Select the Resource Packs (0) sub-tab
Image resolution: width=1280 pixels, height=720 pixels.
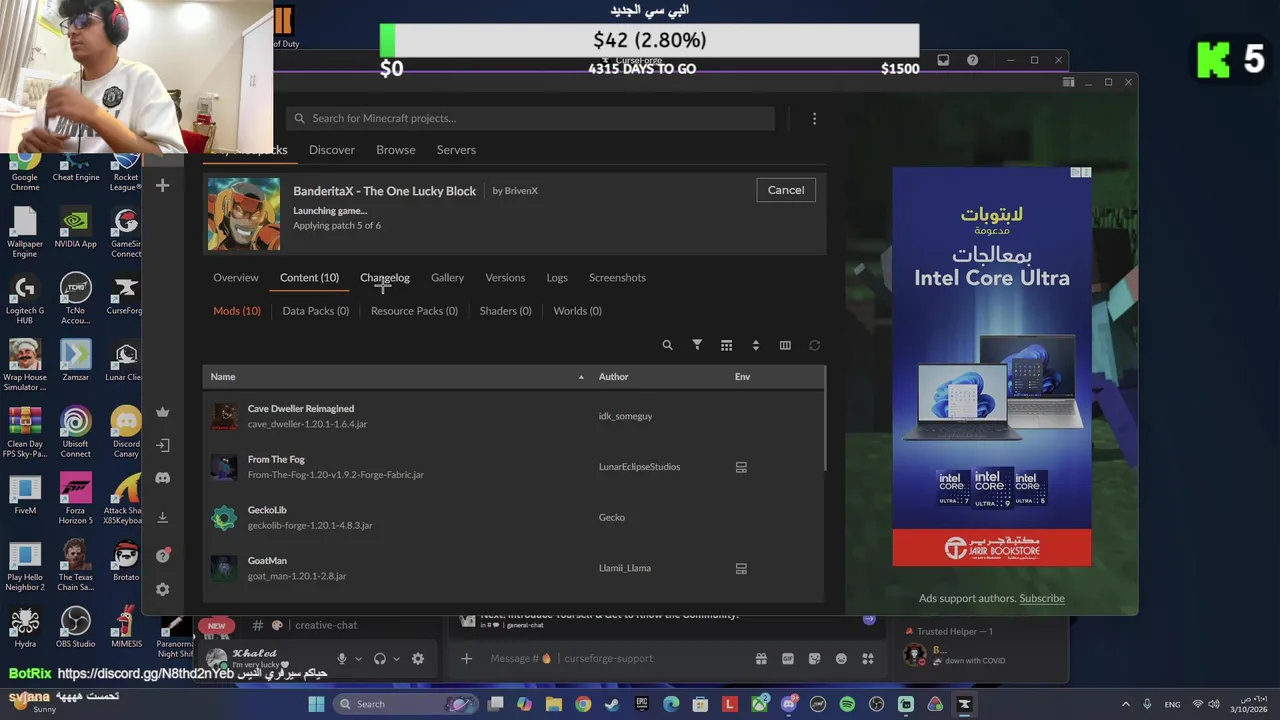click(x=414, y=311)
